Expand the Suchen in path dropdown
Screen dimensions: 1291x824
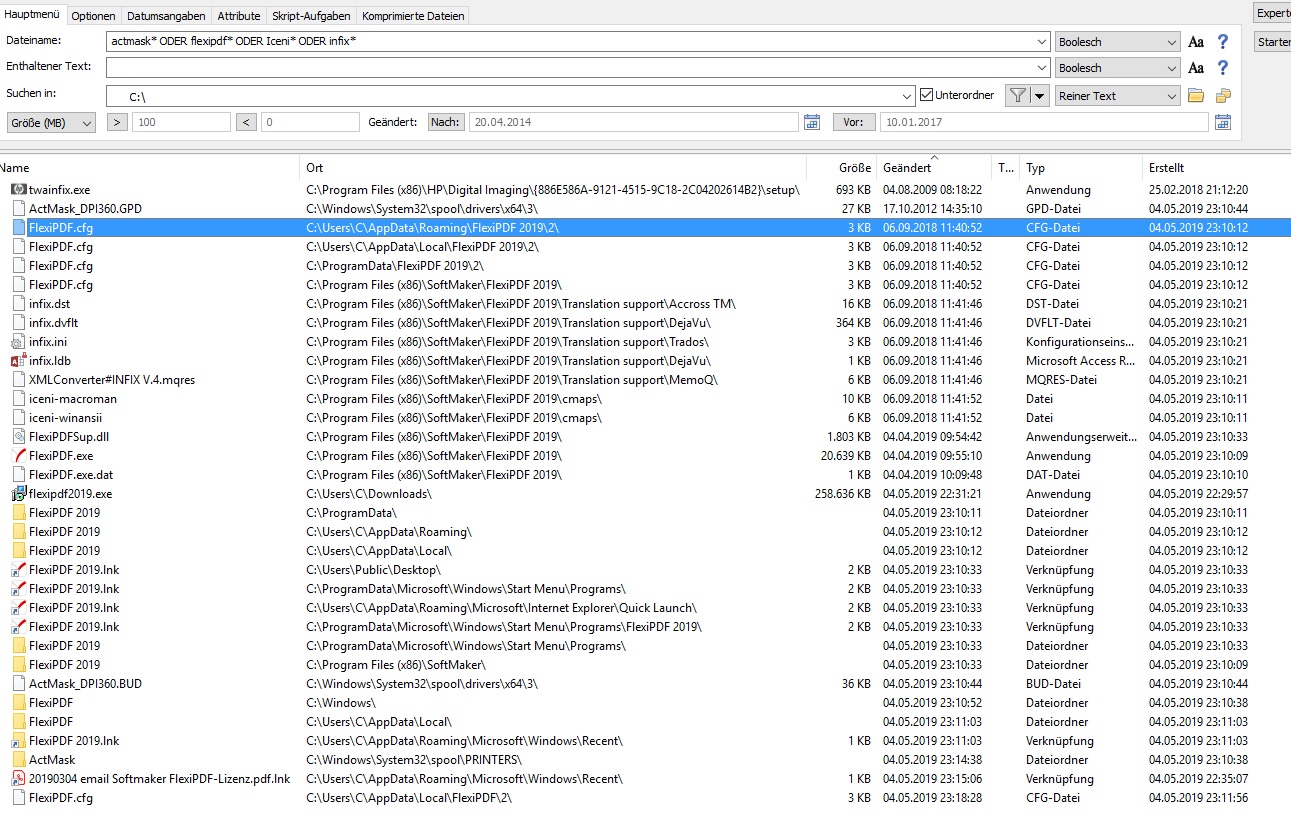click(x=907, y=96)
